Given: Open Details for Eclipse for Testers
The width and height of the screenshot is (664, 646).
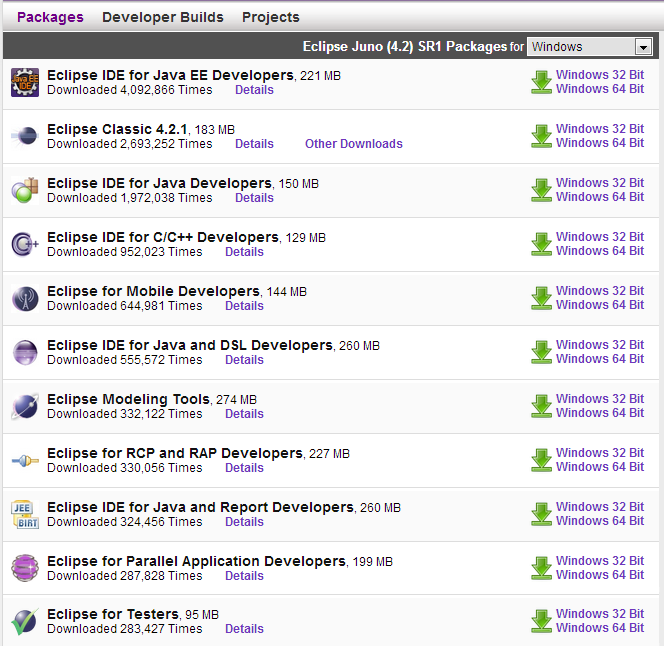Looking at the screenshot, I should (x=244, y=629).
